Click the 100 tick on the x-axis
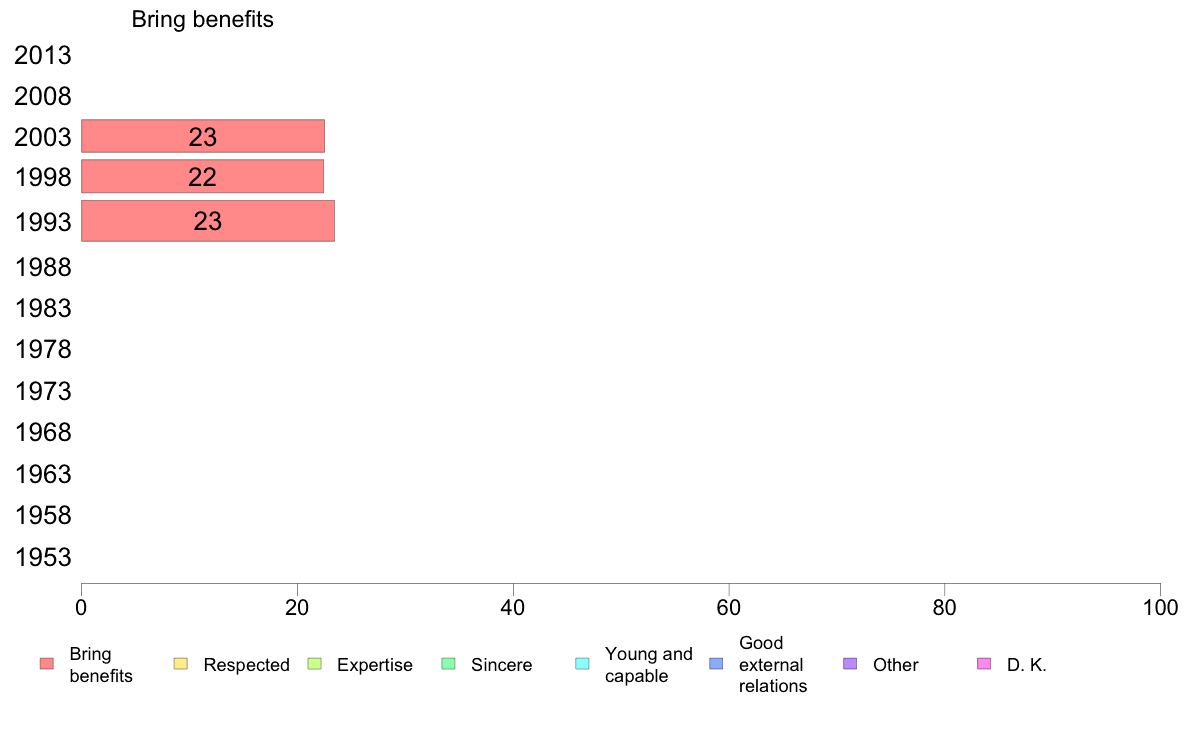 tap(1160, 608)
